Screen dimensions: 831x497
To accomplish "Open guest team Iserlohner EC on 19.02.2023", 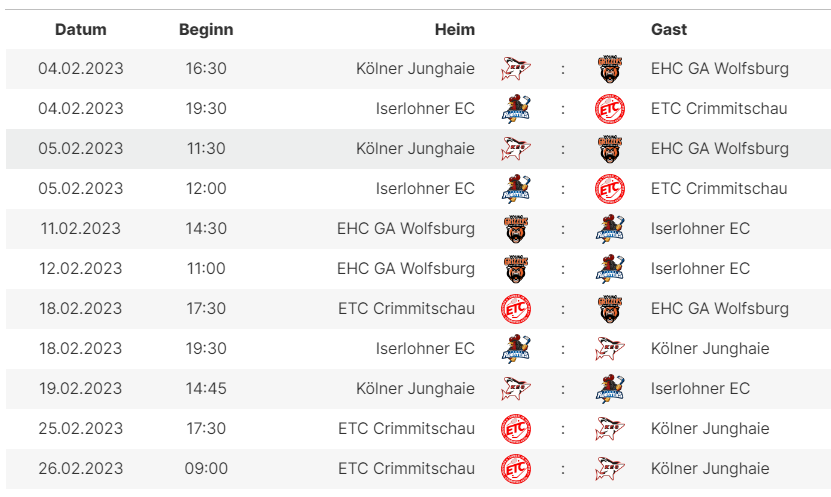I will (x=700, y=388).
